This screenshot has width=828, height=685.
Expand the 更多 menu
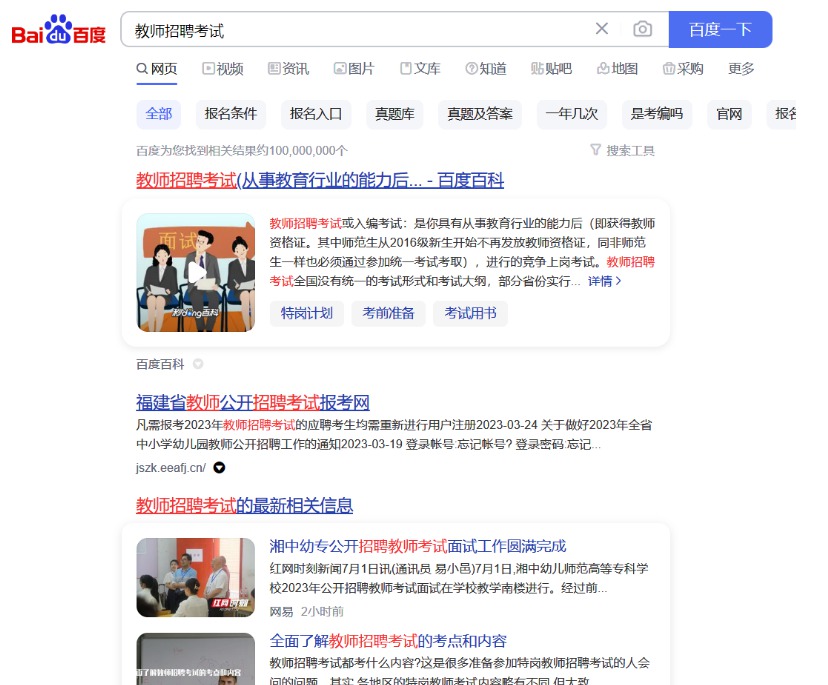[x=741, y=69]
